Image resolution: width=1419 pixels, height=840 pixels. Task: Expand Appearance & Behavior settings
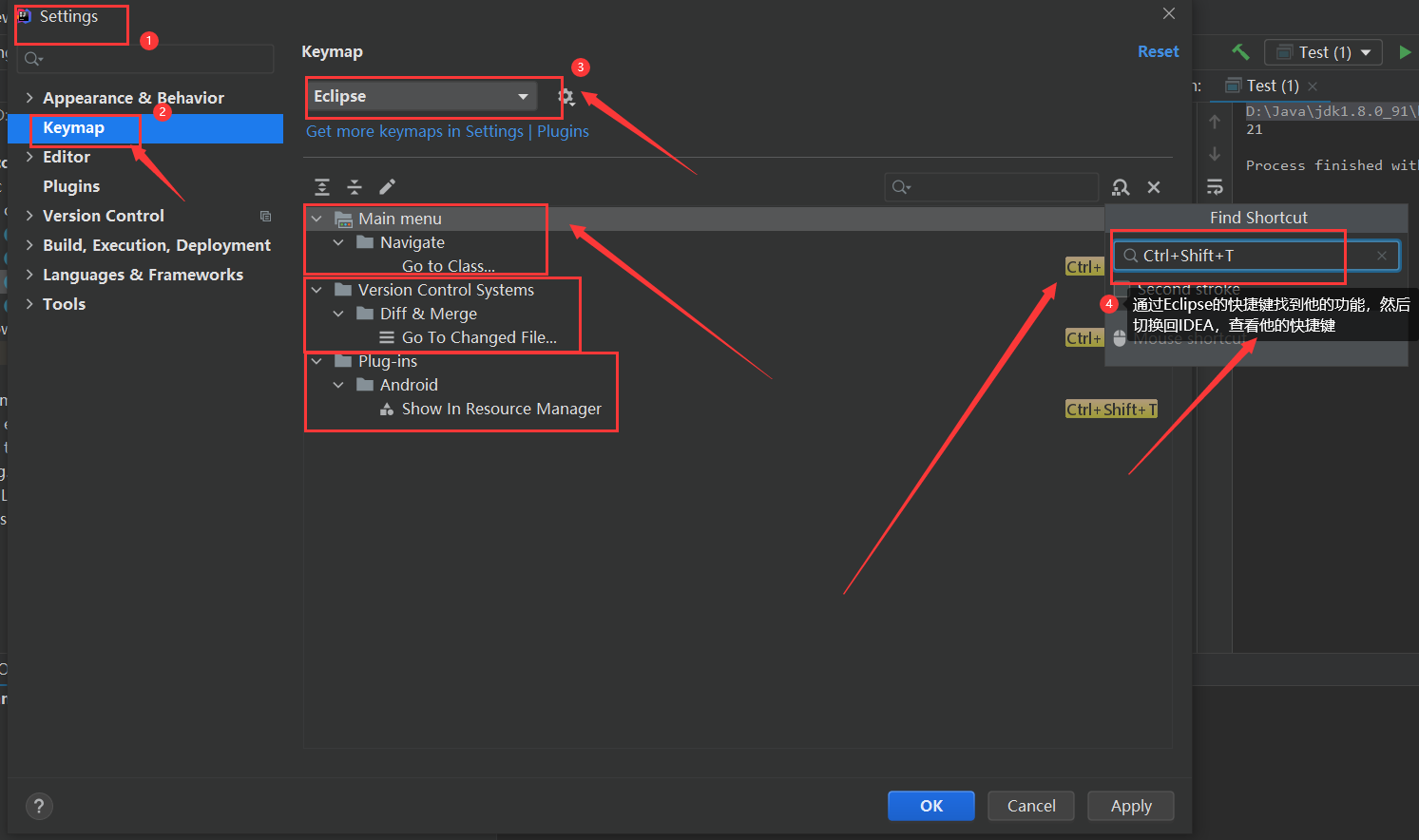(29, 98)
